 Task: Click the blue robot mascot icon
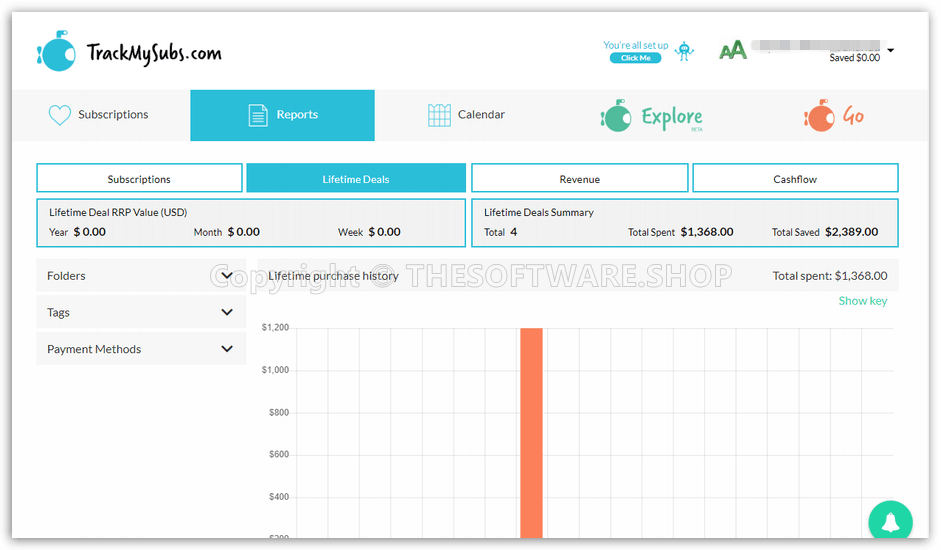click(685, 51)
